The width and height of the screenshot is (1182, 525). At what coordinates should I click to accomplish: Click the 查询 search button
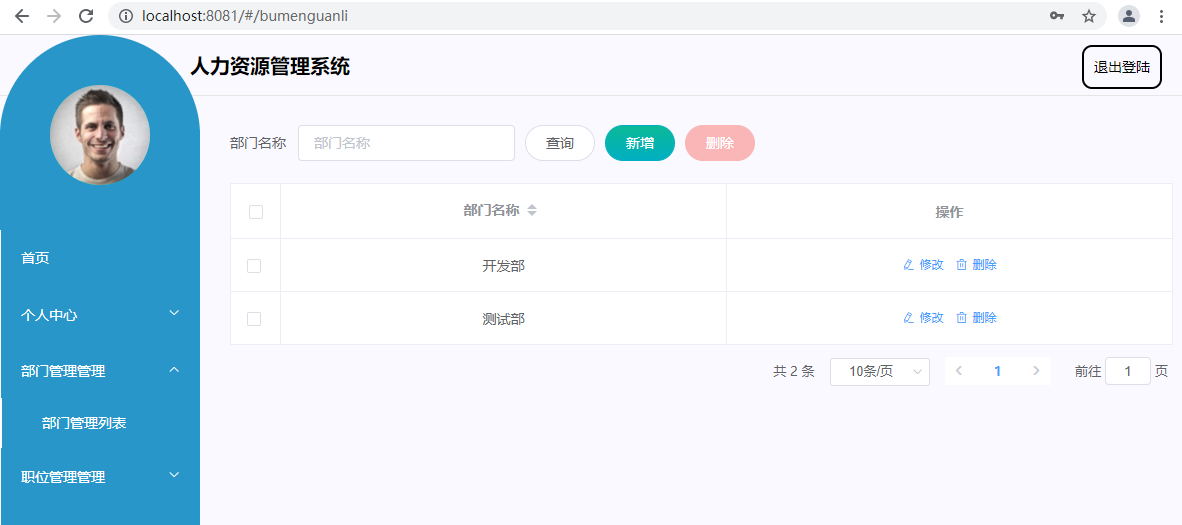coord(560,143)
